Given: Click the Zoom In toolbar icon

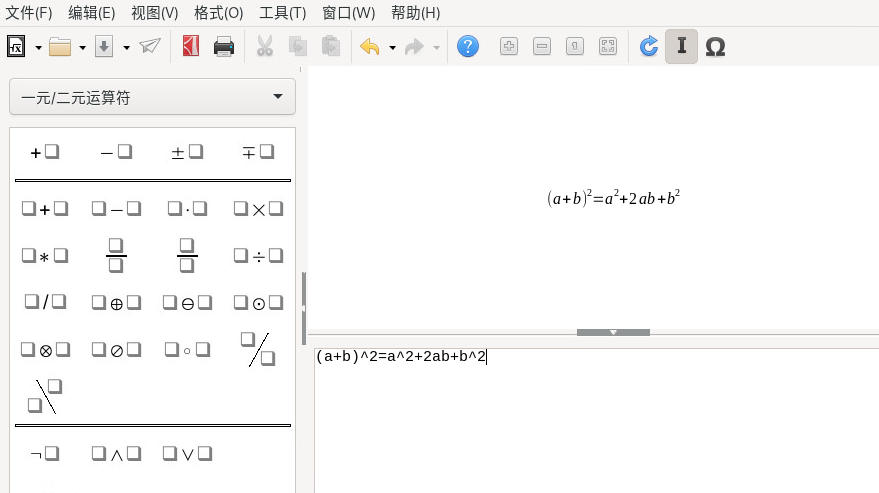Looking at the screenshot, I should (x=509, y=46).
